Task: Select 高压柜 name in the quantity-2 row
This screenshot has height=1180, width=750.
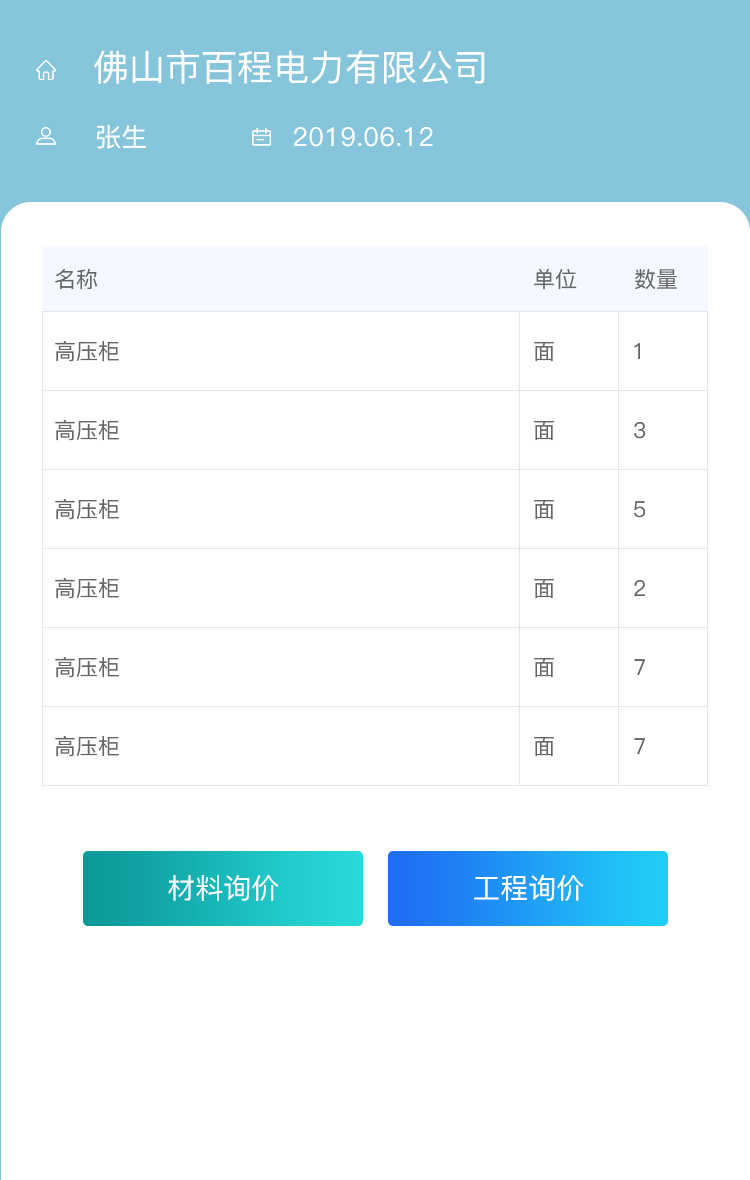Action: click(x=87, y=588)
